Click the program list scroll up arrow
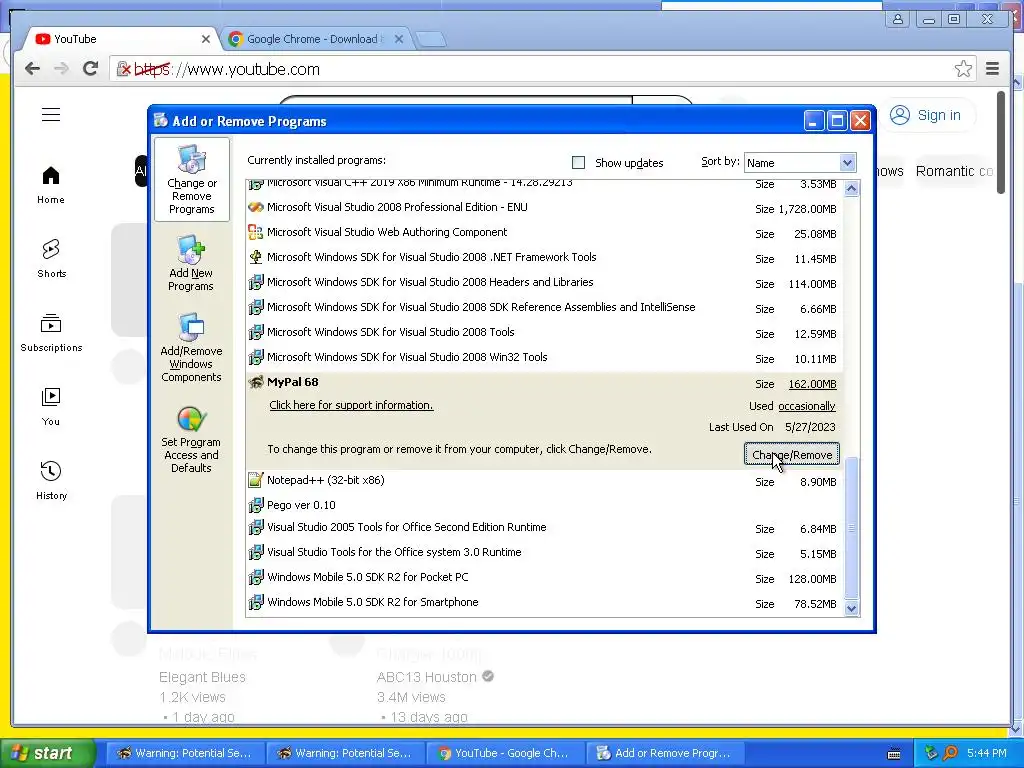The height and width of the screenshot is (768, 1024). [x=851, y=189]
